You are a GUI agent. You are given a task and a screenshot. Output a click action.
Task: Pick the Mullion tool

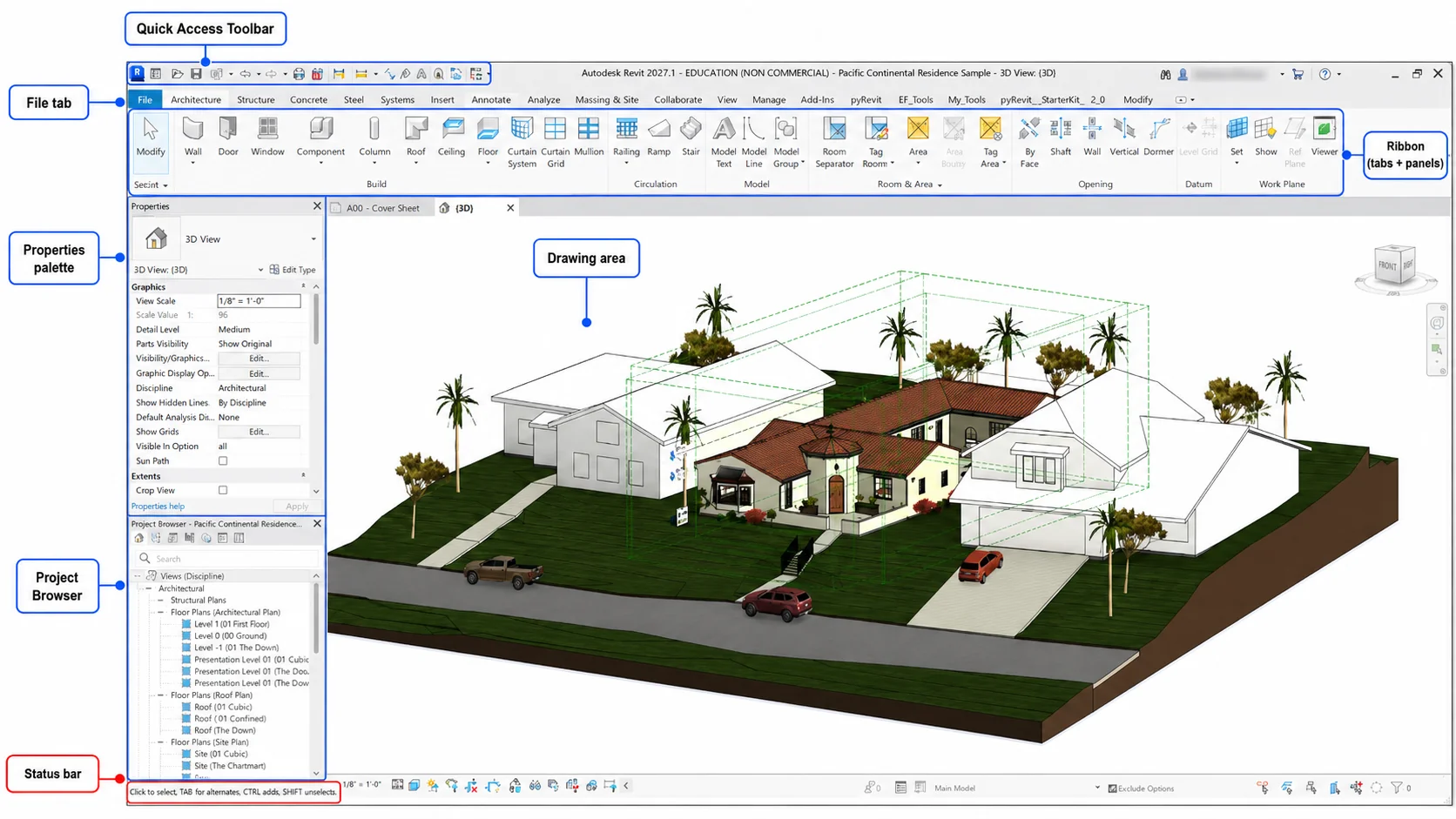point(589,138)
